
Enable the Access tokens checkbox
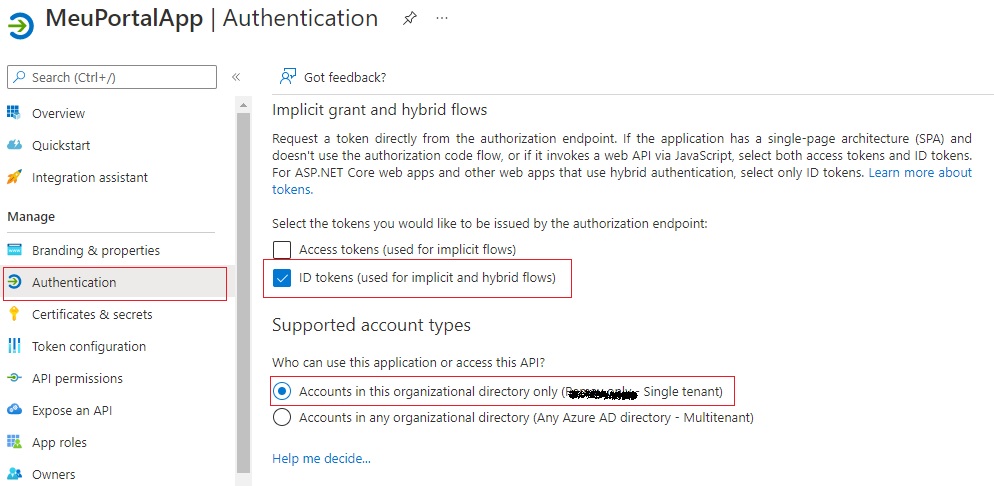coord(282,249)
